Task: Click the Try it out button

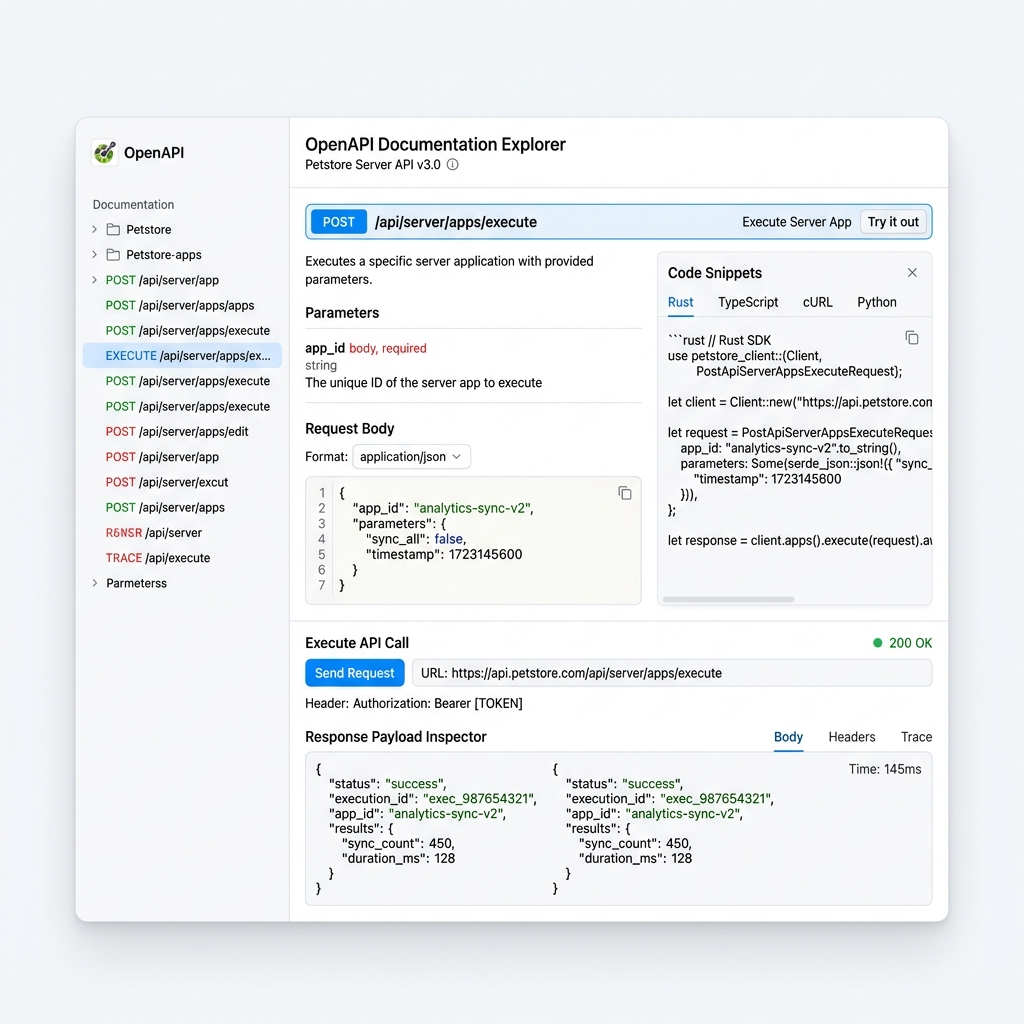Action: [x=893, y=222]
